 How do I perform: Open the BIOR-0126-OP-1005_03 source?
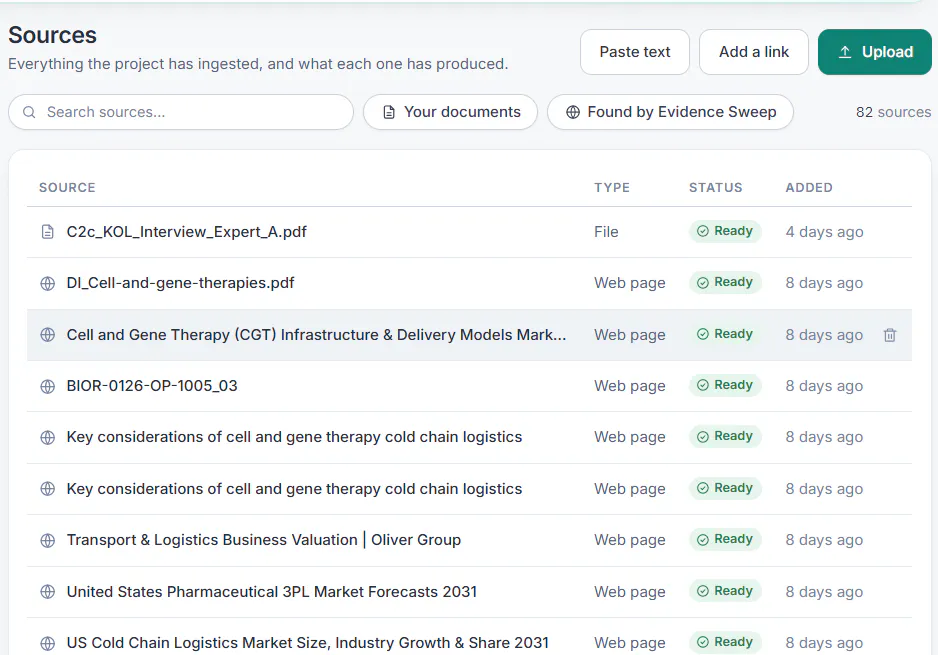pyautogui.click(x=152, y=386)
